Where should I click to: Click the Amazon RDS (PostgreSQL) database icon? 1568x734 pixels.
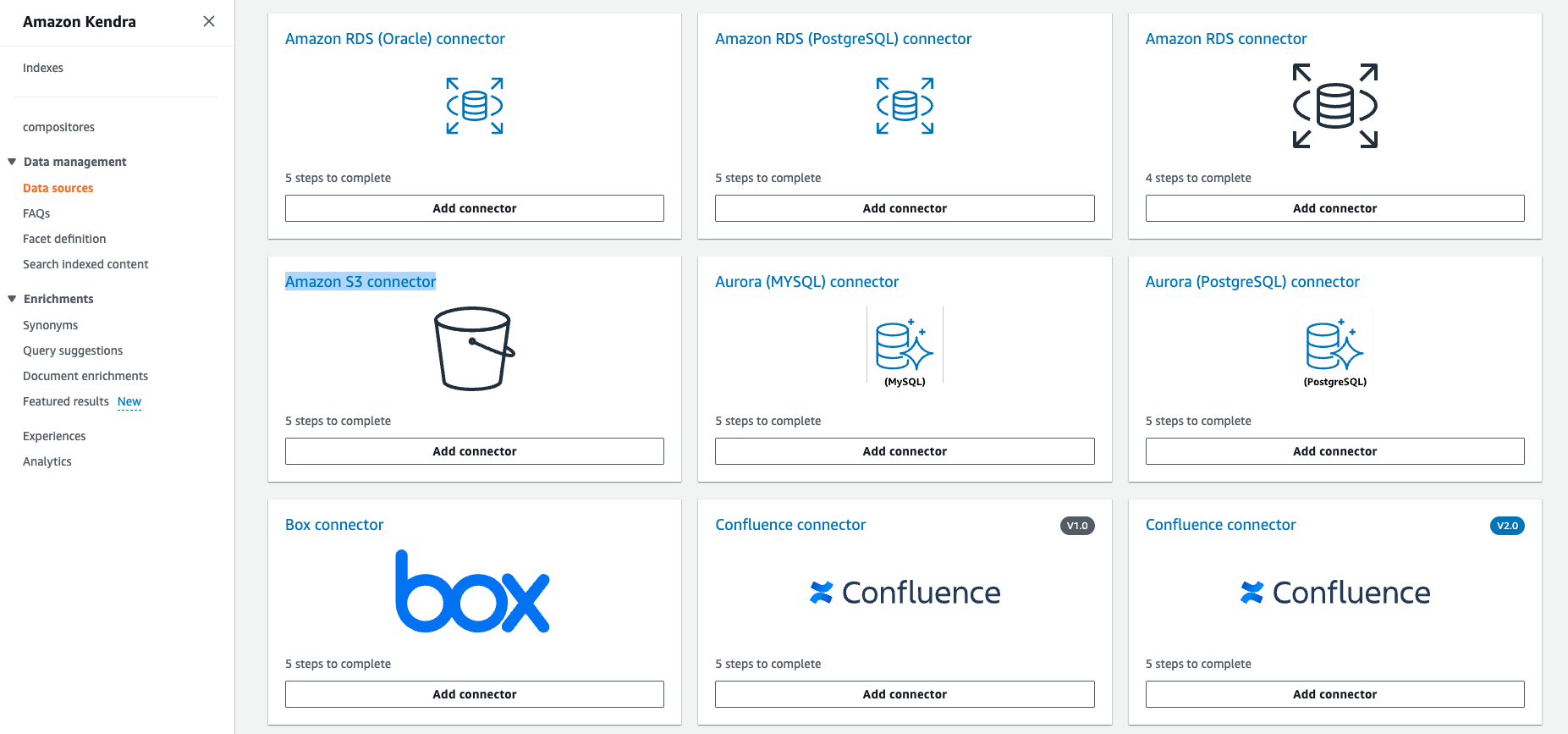tap(905, 106)
